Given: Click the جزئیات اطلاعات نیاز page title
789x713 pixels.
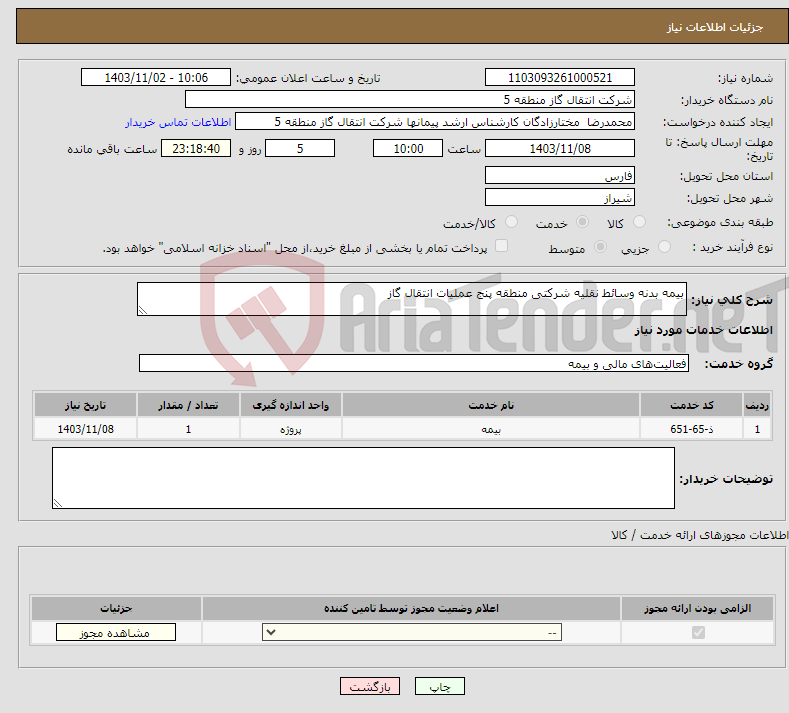Looking at the screenshot, I should point(715,27).
